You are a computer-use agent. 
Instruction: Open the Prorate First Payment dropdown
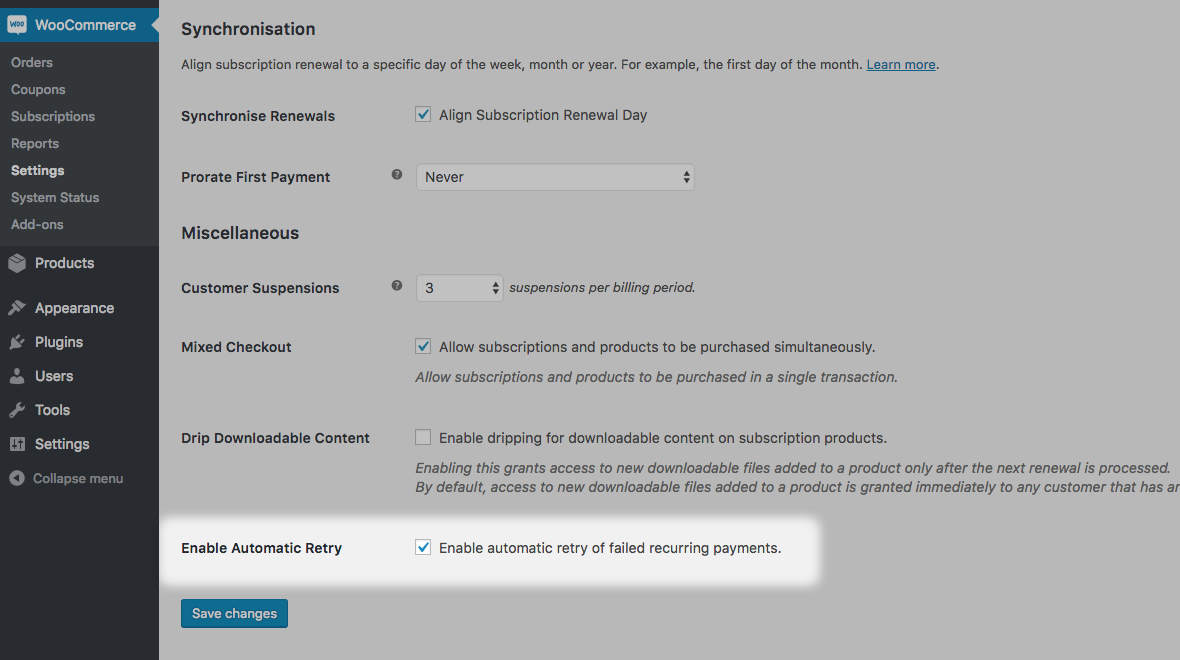coord(555,177)
